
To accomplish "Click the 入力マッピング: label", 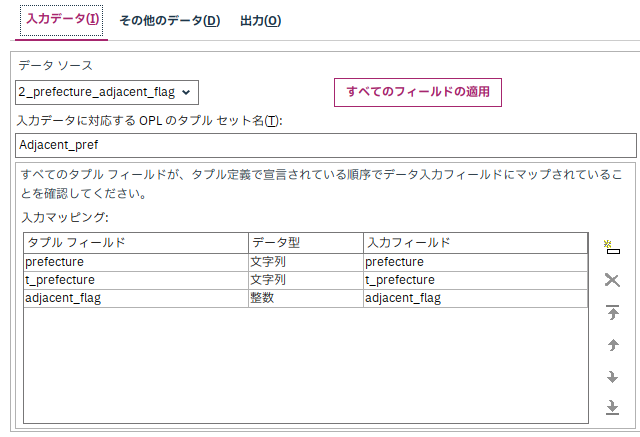I will pyautogui.click(x=65, y=217).
